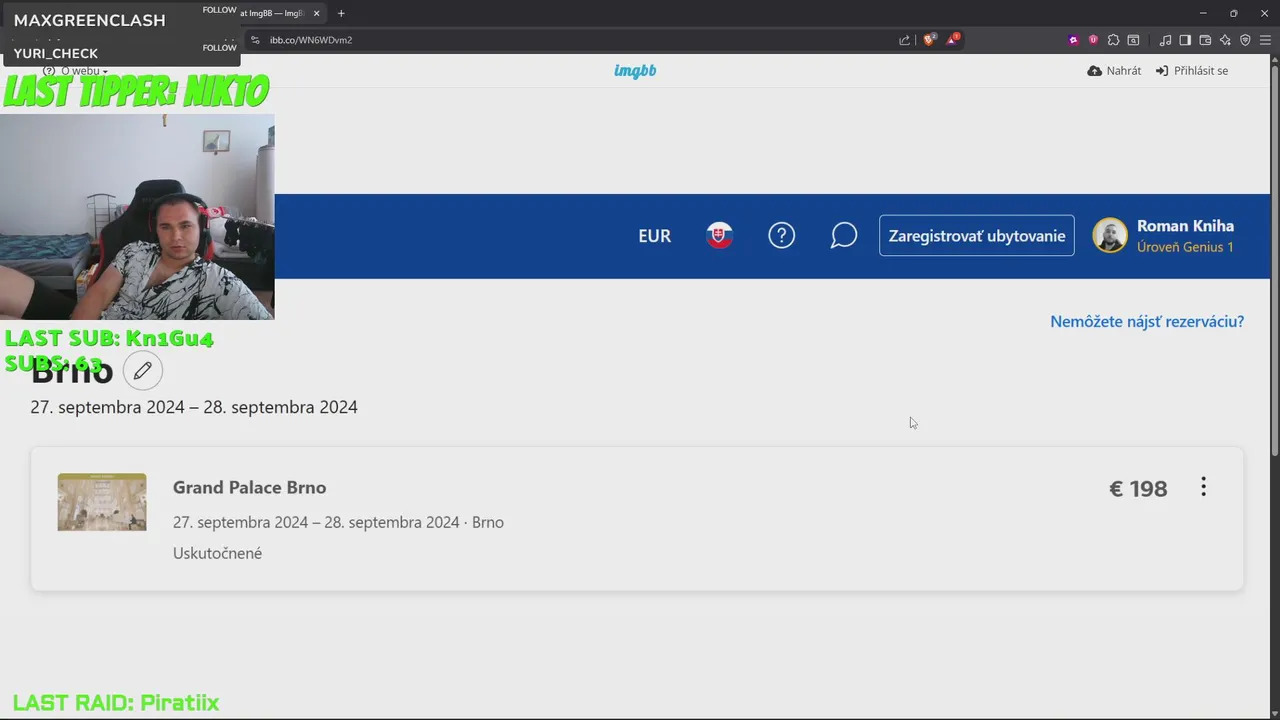Open the Brave Wallet icon
Viewport: 1280px width, 720px height.
tap(1205, 40)
